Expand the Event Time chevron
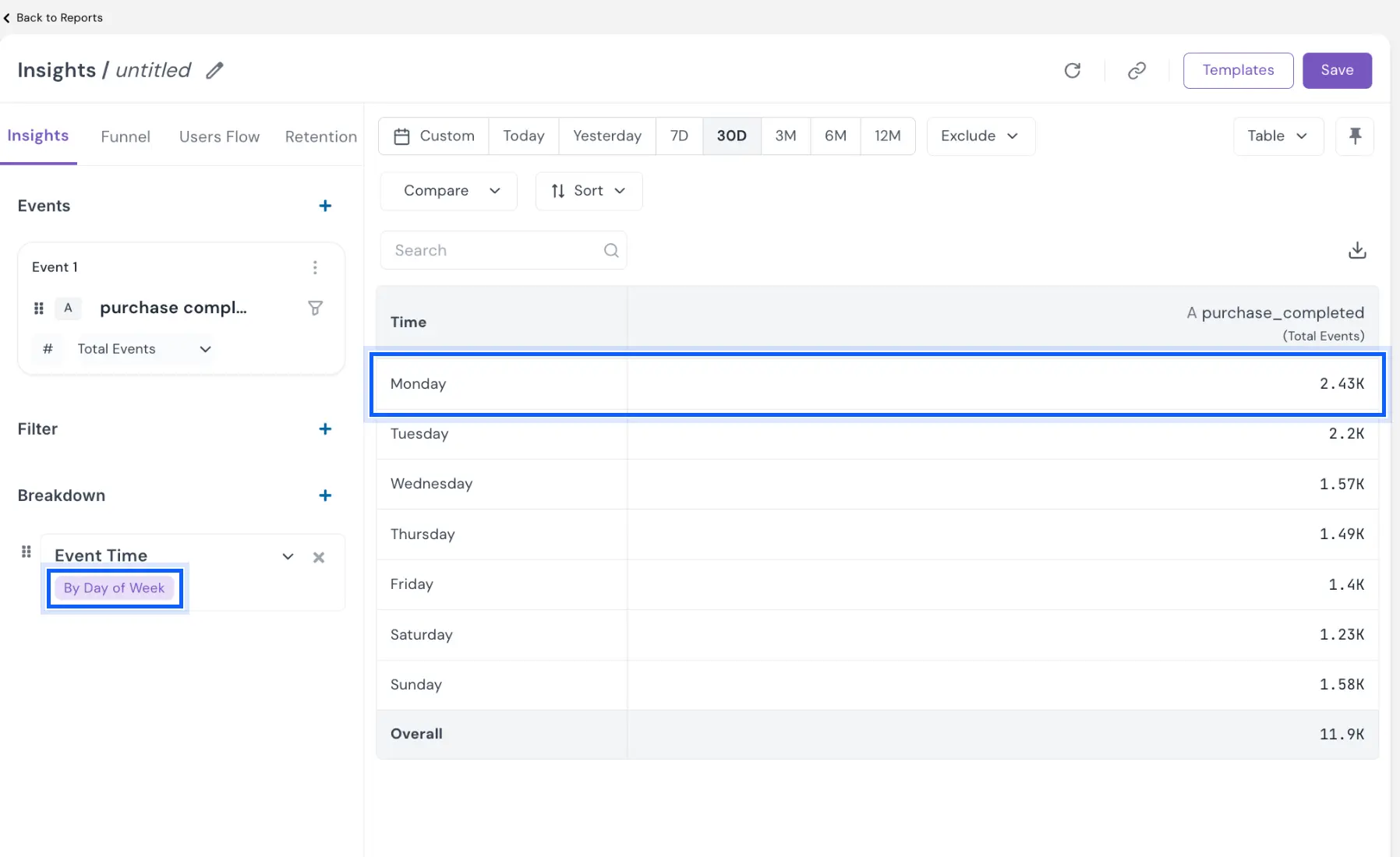The height and width of the screenshot is (857, 1400). pyautogui.click(x=288, y=556)
